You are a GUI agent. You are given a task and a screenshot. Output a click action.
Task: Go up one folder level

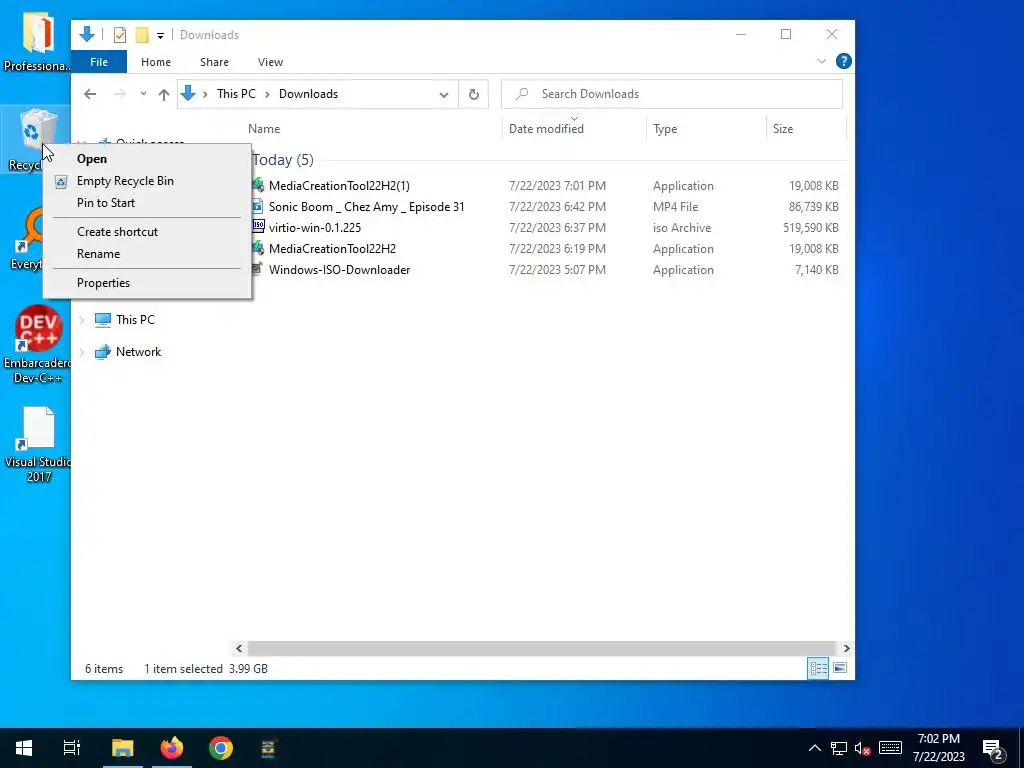tap(164, 94)
